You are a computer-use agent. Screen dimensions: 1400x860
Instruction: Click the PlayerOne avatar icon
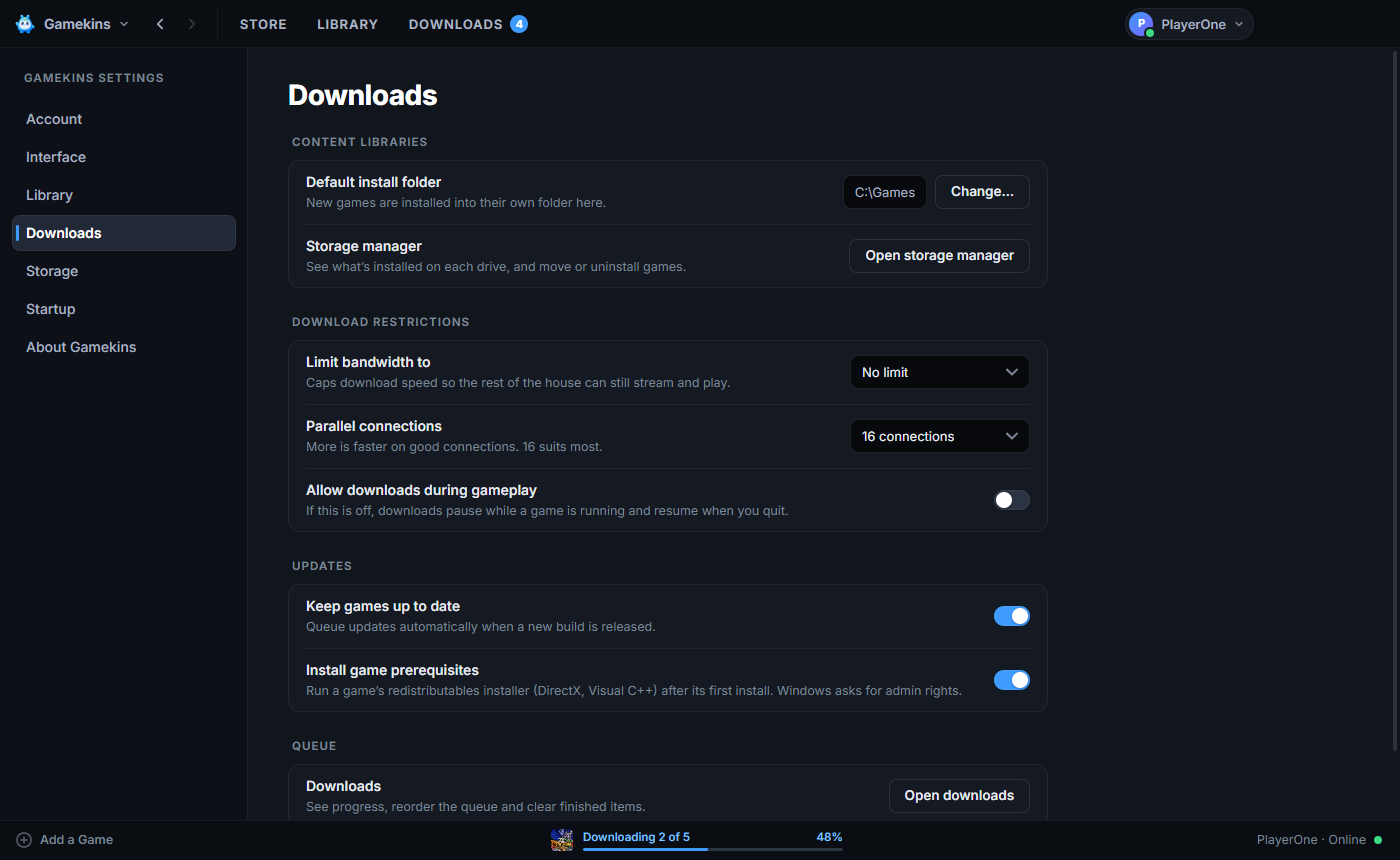pos(1140,24)
